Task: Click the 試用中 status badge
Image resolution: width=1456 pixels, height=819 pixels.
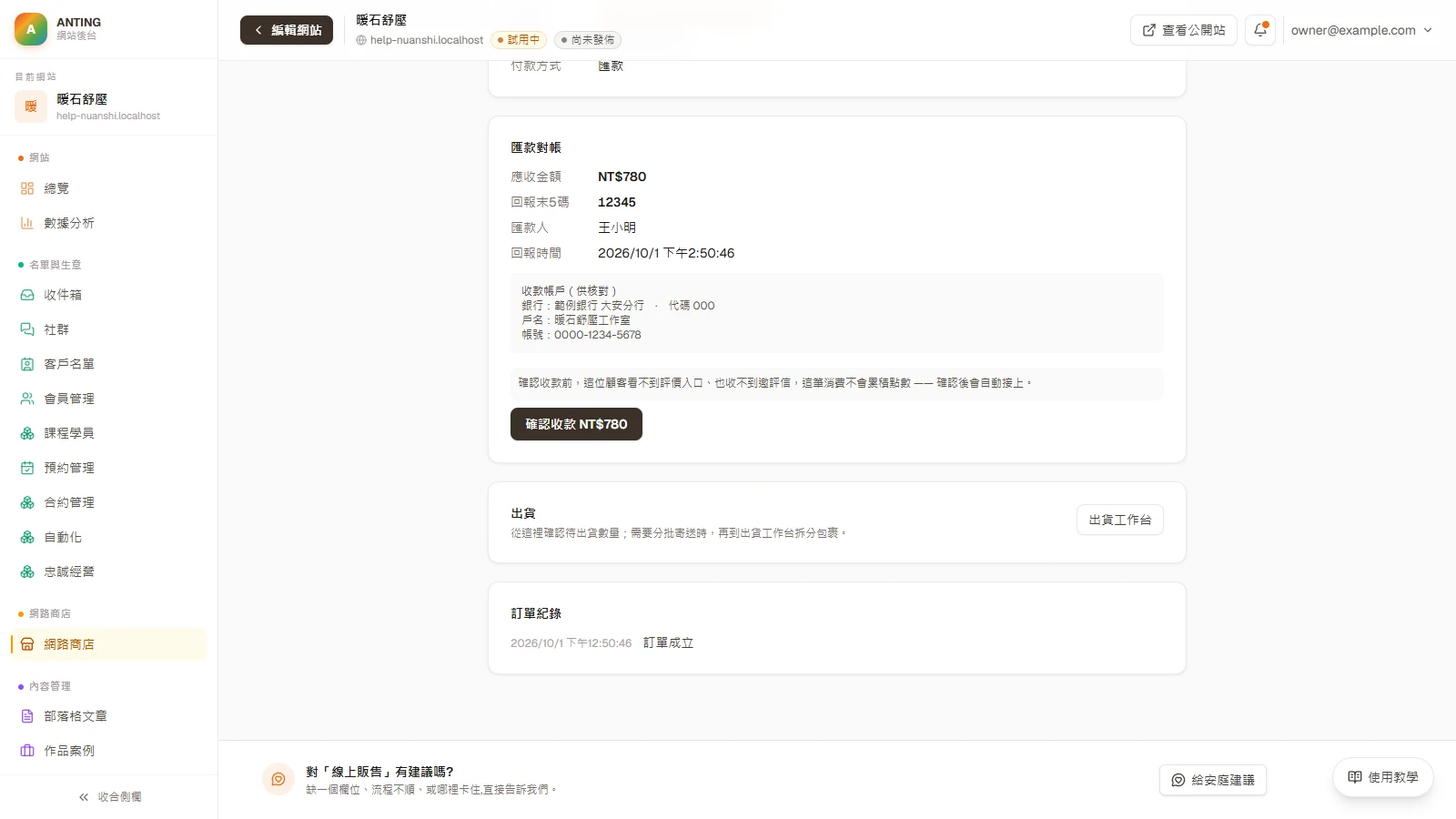Action: [519, 40]
